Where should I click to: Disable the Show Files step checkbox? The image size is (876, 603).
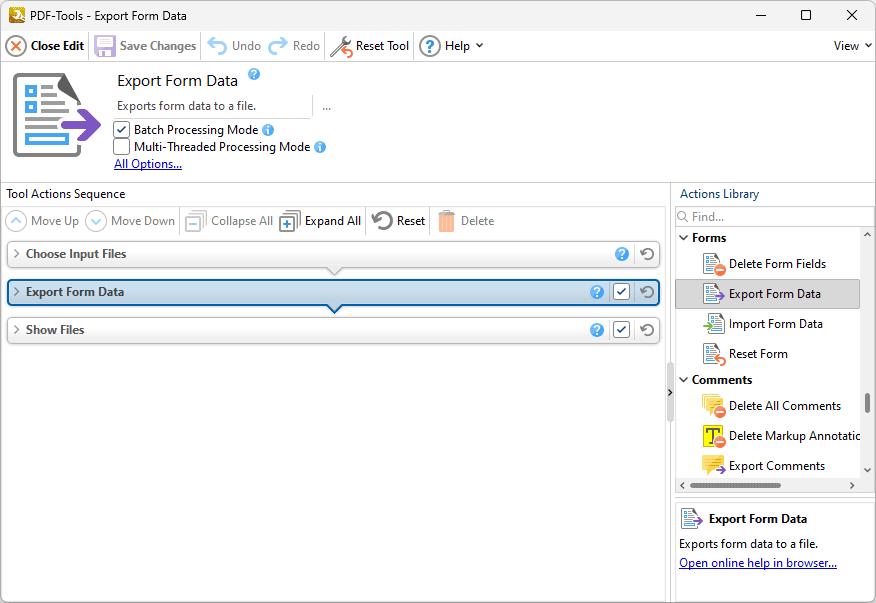tap(621, 330)
